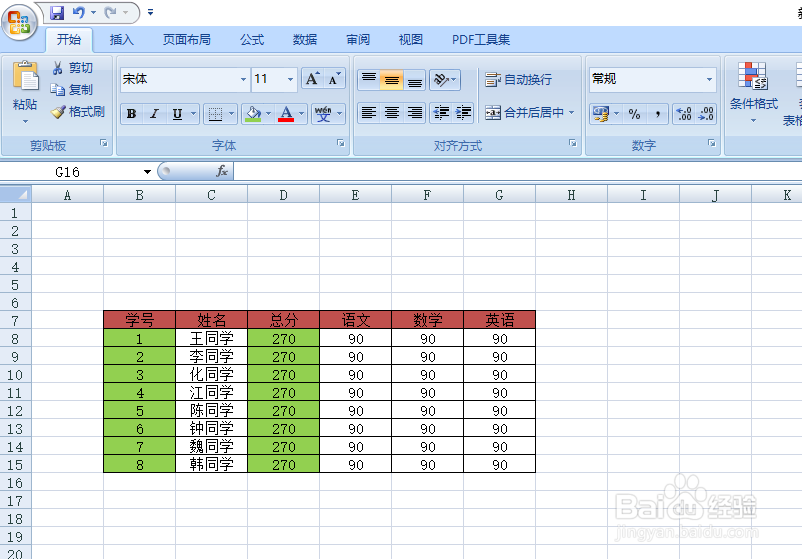
Task: Click the wén phonetic guide icon
Action: (323, 114)
